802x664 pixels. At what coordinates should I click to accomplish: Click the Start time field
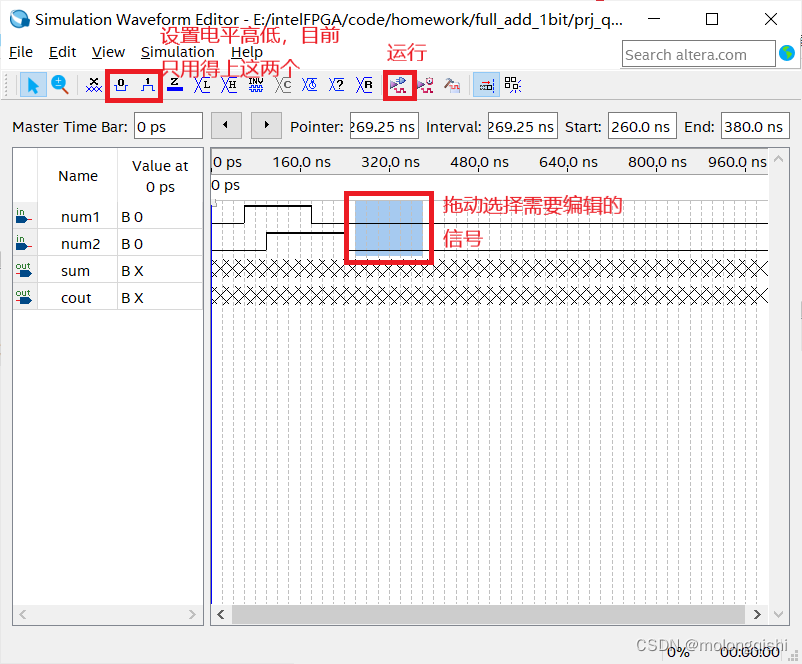[642, 126]
